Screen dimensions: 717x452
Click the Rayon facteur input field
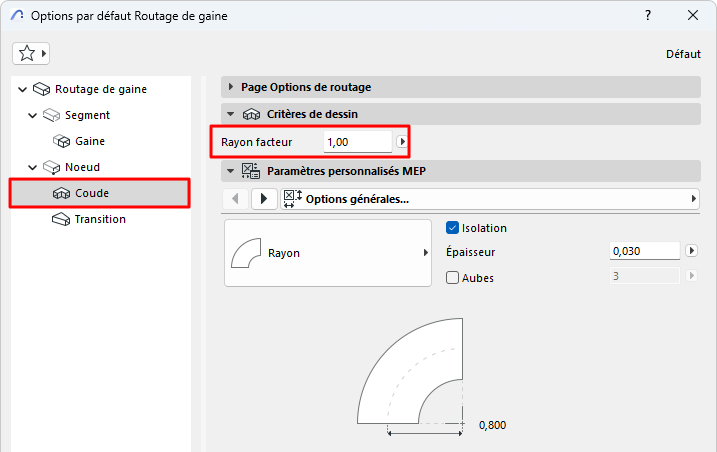(357, 142)
